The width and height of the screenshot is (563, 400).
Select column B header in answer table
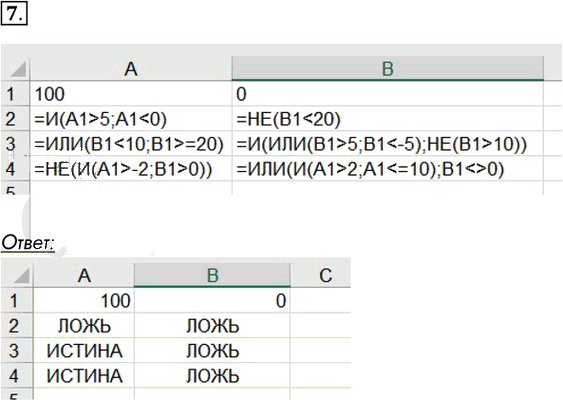pos(212,275)
